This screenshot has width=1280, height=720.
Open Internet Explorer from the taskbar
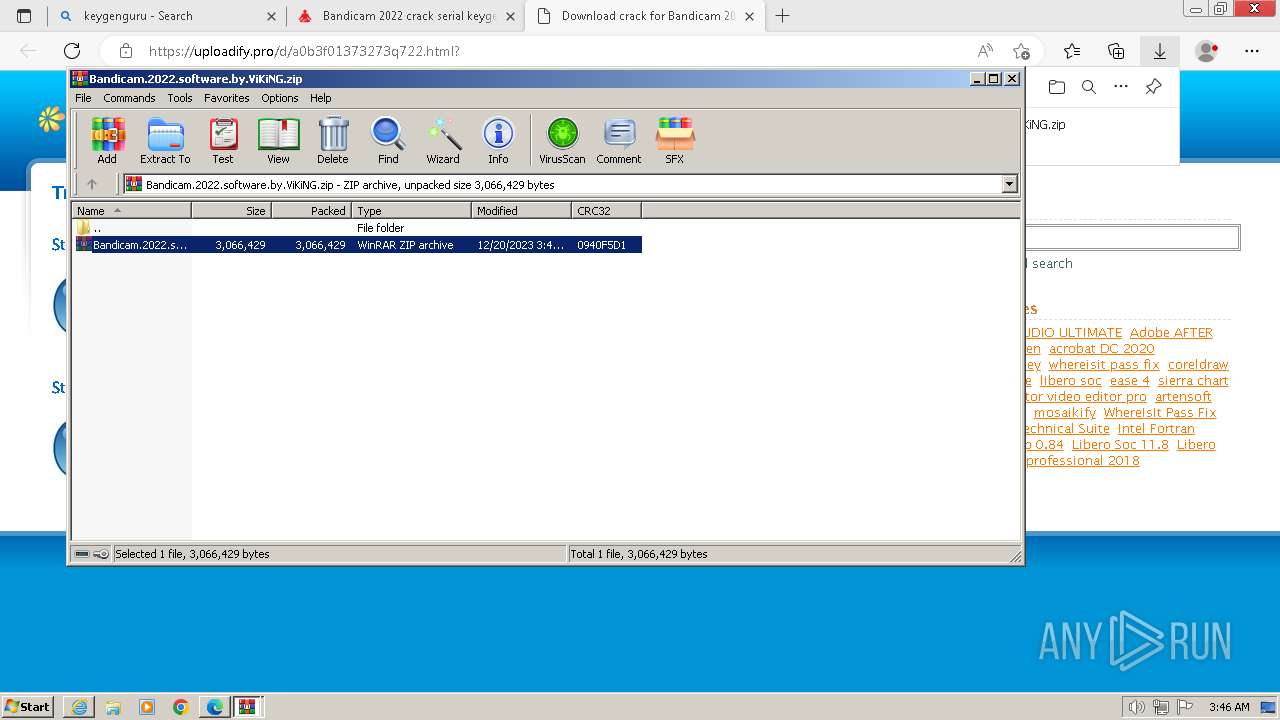[x=79, y=707]
